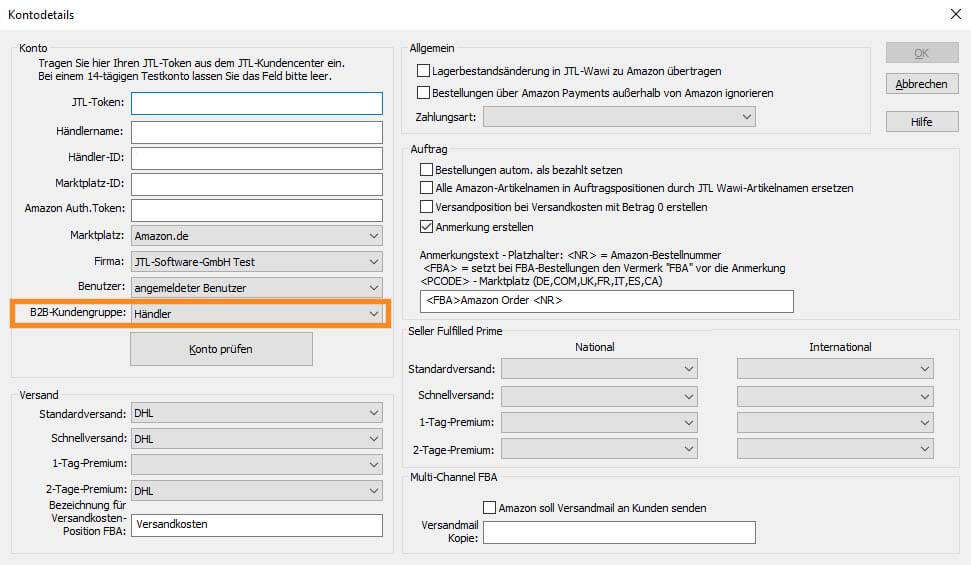Viewport: 971px width, 565px height.
Task: Toggle Bestellungen autom. als bezahlt setzen
Action: click(427, 170)
